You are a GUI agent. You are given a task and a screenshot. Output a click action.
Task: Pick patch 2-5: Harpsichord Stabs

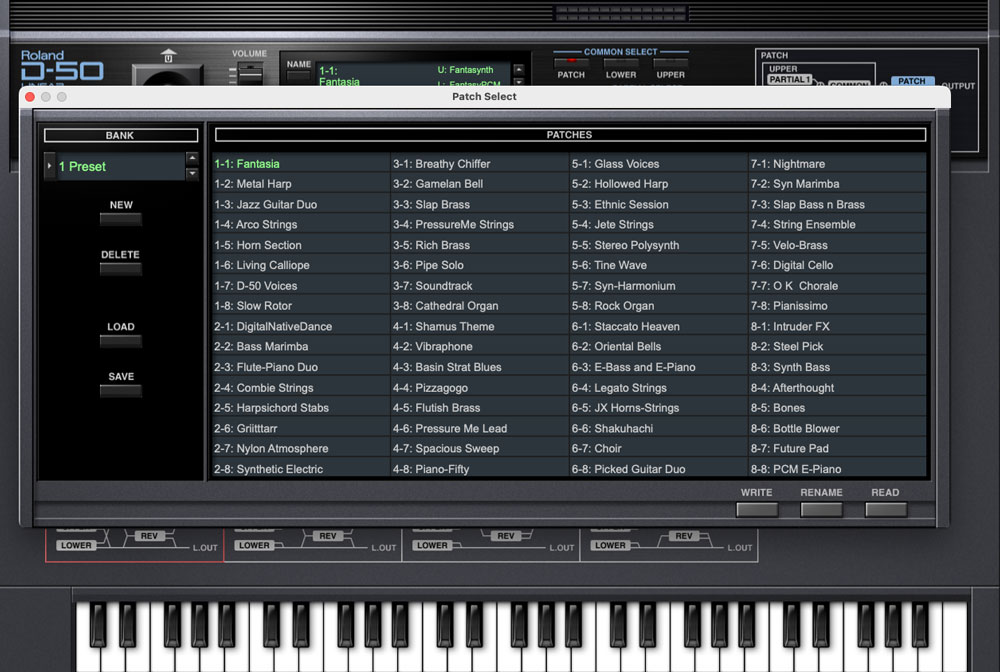tap(300, 408)
